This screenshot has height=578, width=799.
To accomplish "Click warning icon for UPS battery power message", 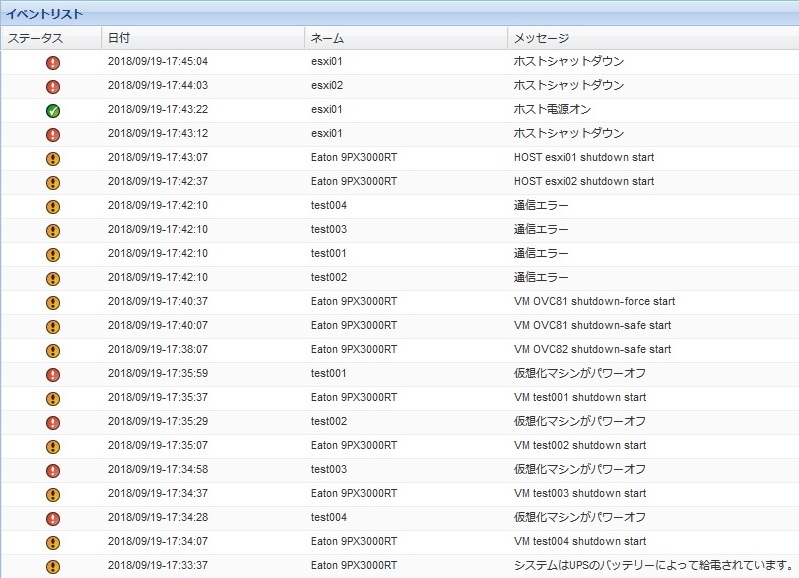I will click(x=53, y=566).
